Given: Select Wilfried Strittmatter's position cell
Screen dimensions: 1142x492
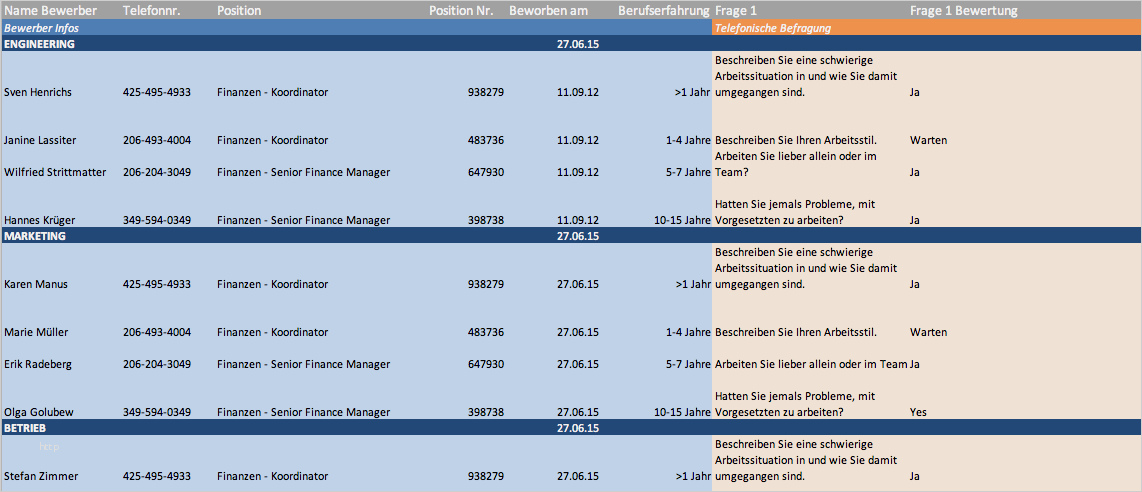Looking at the screenshot, I should [303, 172].
